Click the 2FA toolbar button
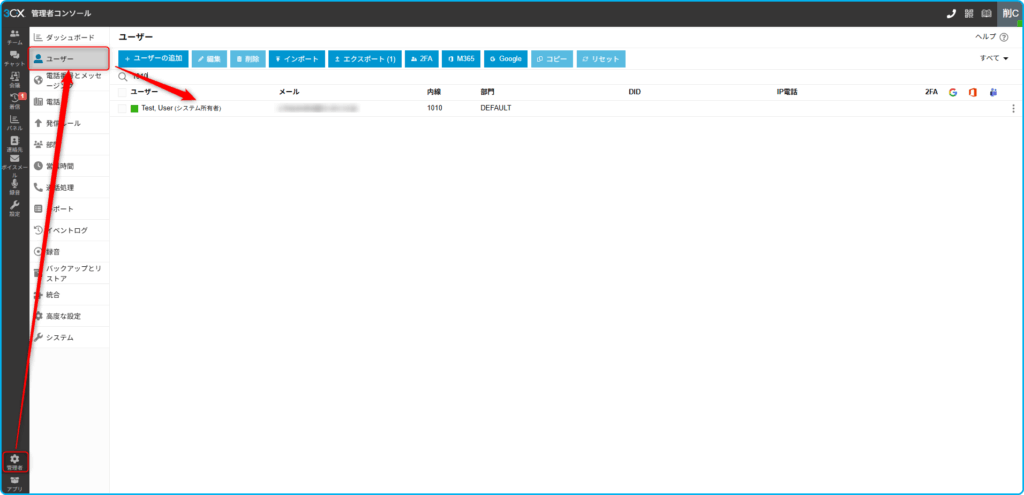Image resolution: width=1024 pixels, height=495 pixels. pos(422,59)
